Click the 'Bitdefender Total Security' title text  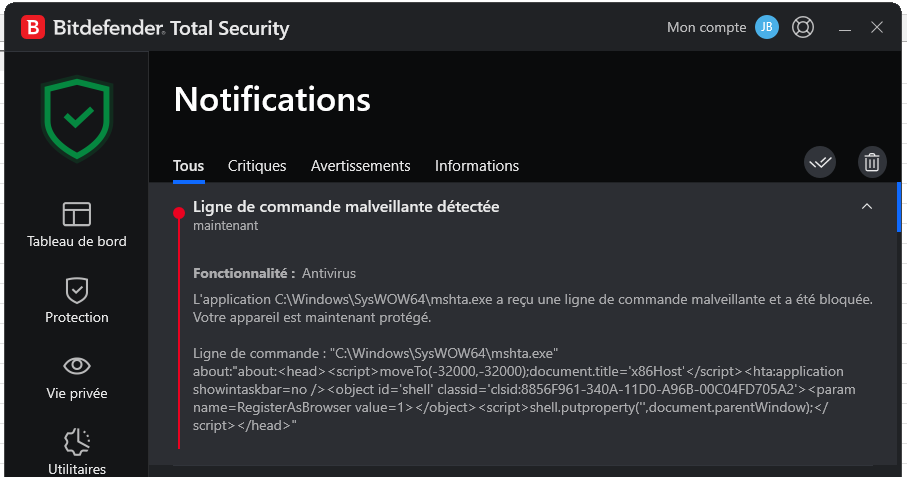171,28
